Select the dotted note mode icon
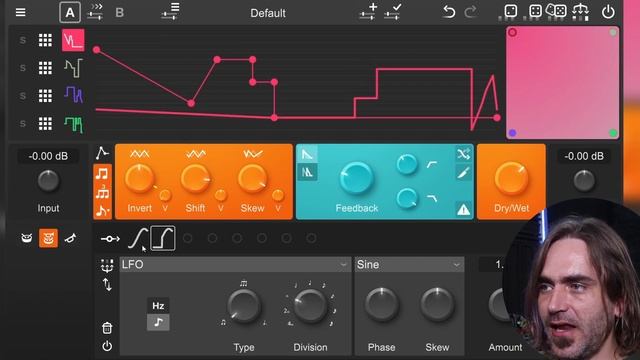This screenshot has width=640, height=360. (102, 211)
